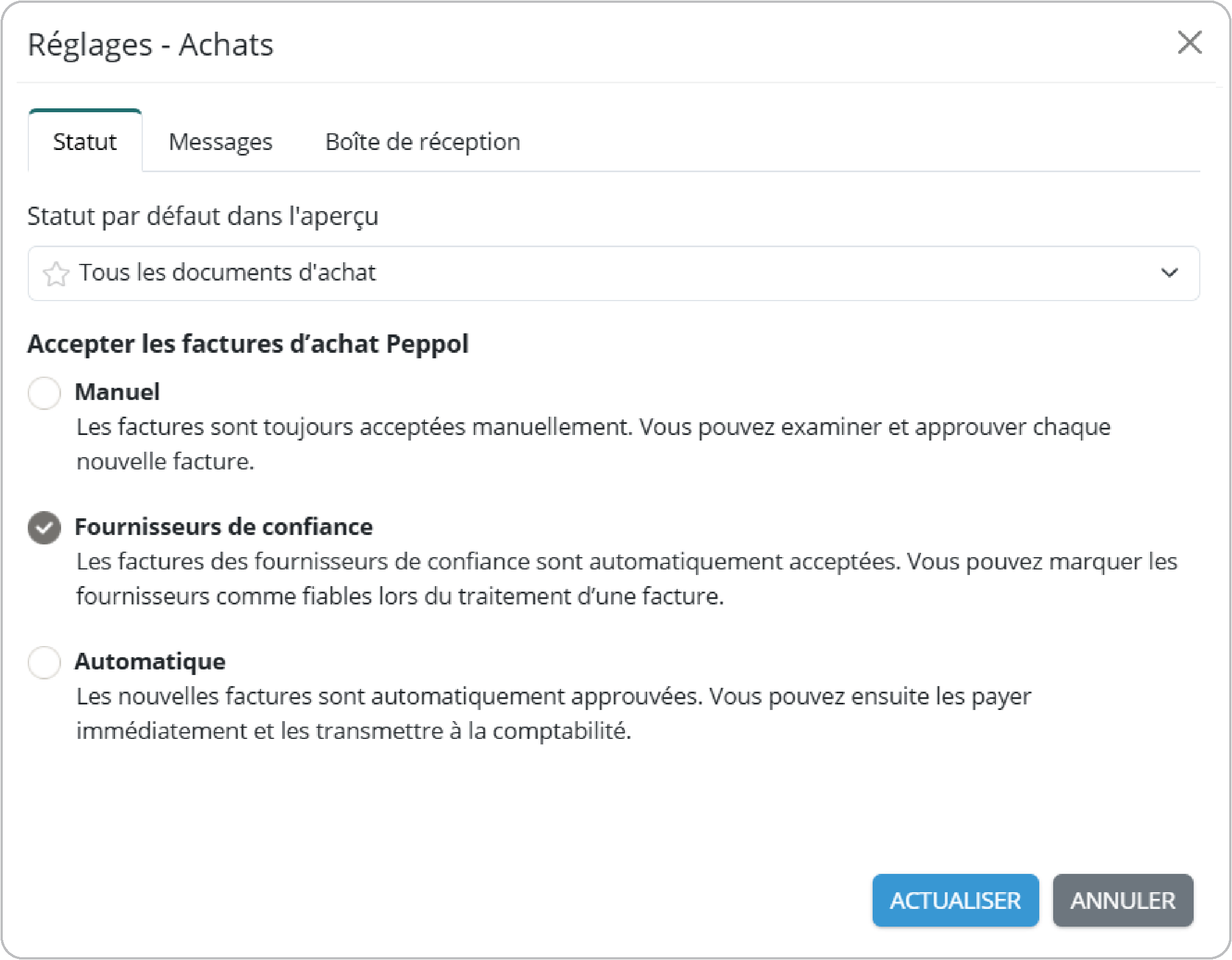The height and width of the screenshot is (960, 1232).
Task: Click the bold "Automatique" option label
Action: coord(150,662)
